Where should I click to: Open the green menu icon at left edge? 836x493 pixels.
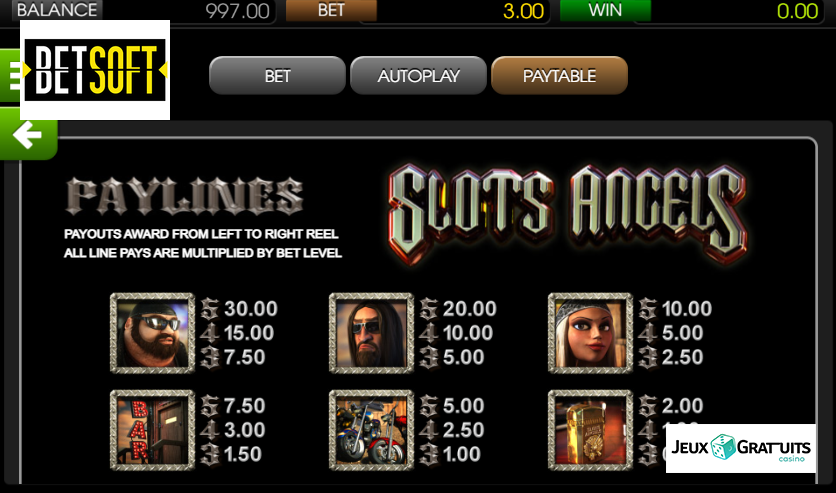coord(10,76)
